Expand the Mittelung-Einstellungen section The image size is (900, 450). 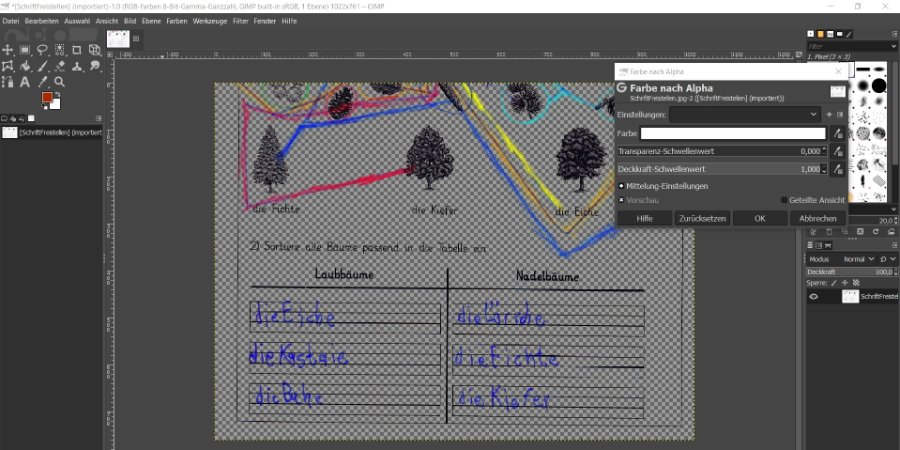pyautogui.click(x=621, y=186)
